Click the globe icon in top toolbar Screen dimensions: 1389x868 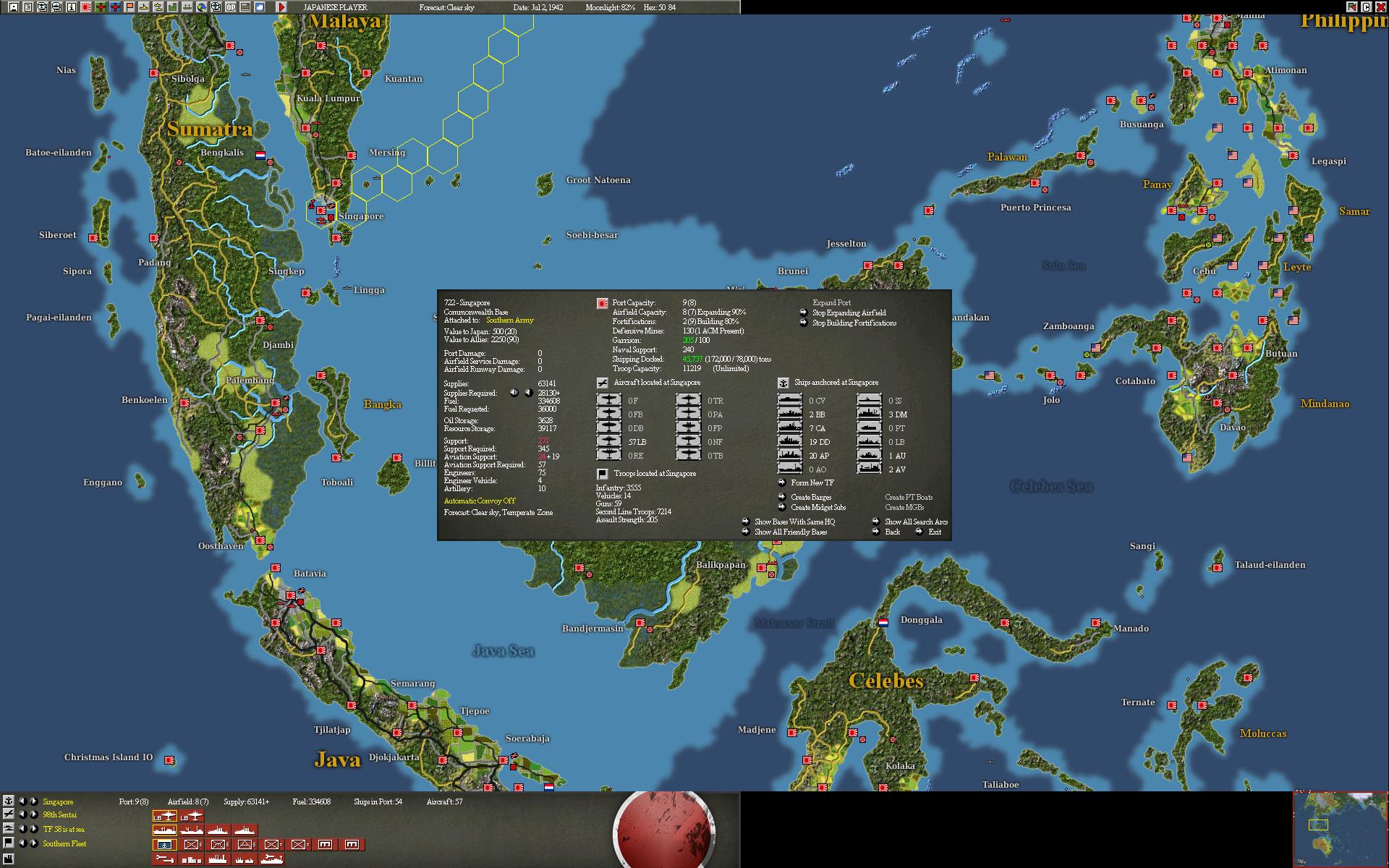pos(201,7)
